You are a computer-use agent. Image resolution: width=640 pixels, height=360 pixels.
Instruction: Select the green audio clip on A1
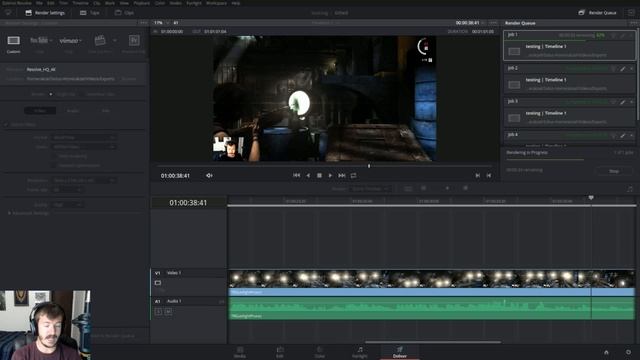[431, 308]
